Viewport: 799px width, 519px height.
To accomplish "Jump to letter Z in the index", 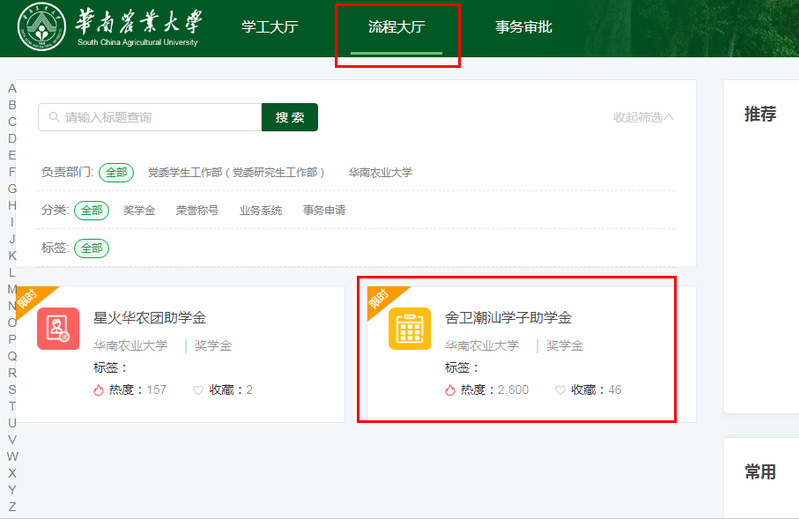I will tap(12, 507).
